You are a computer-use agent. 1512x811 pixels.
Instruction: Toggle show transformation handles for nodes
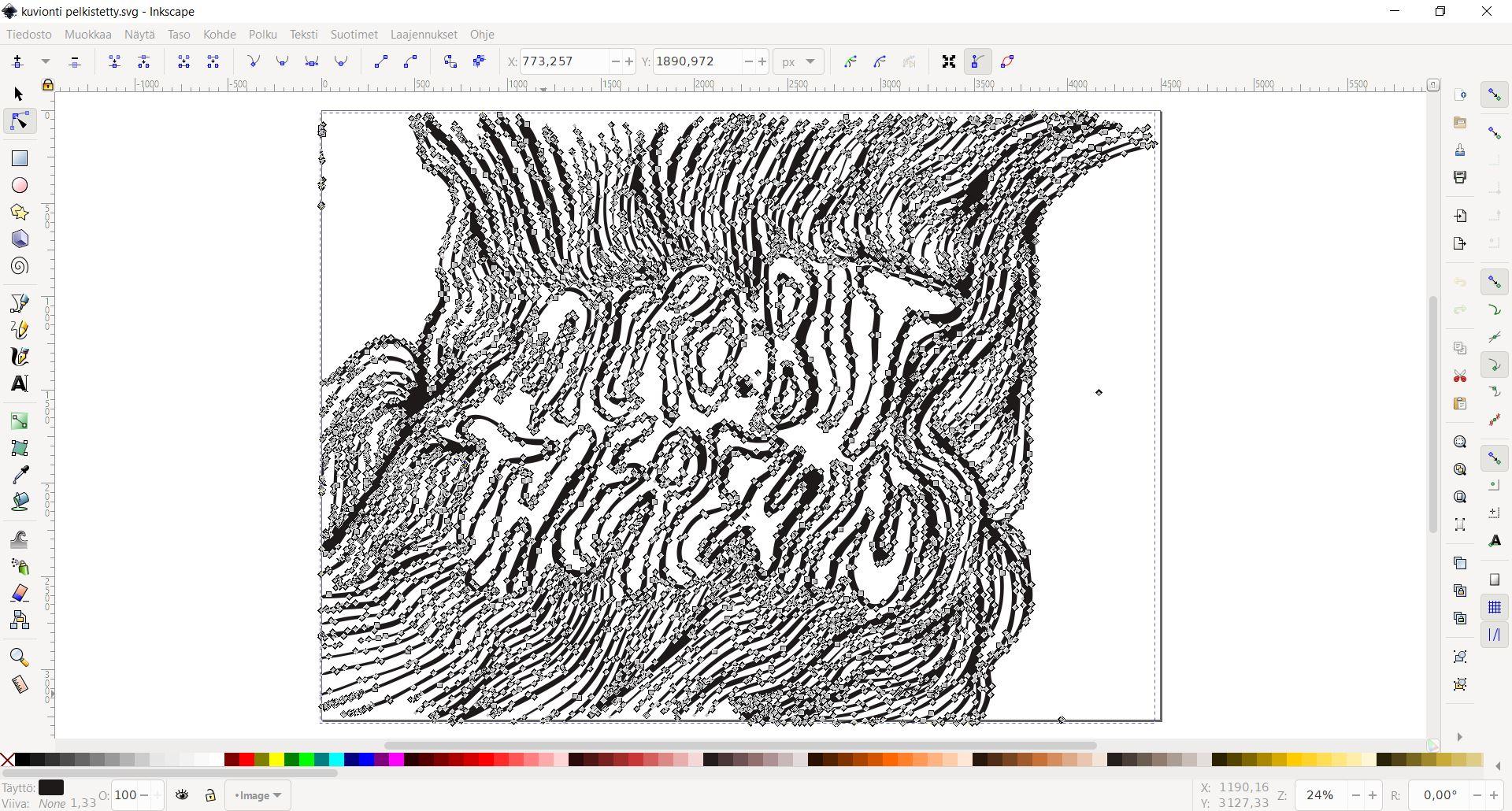point(949,61)
